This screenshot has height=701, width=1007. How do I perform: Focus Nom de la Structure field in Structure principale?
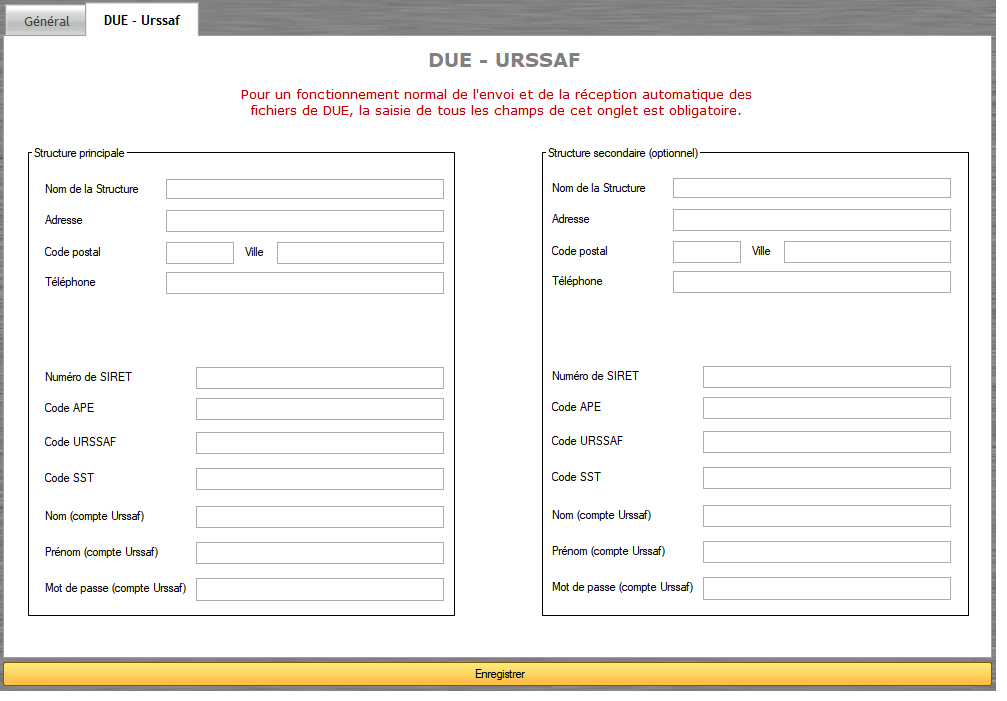click(304, 189)
